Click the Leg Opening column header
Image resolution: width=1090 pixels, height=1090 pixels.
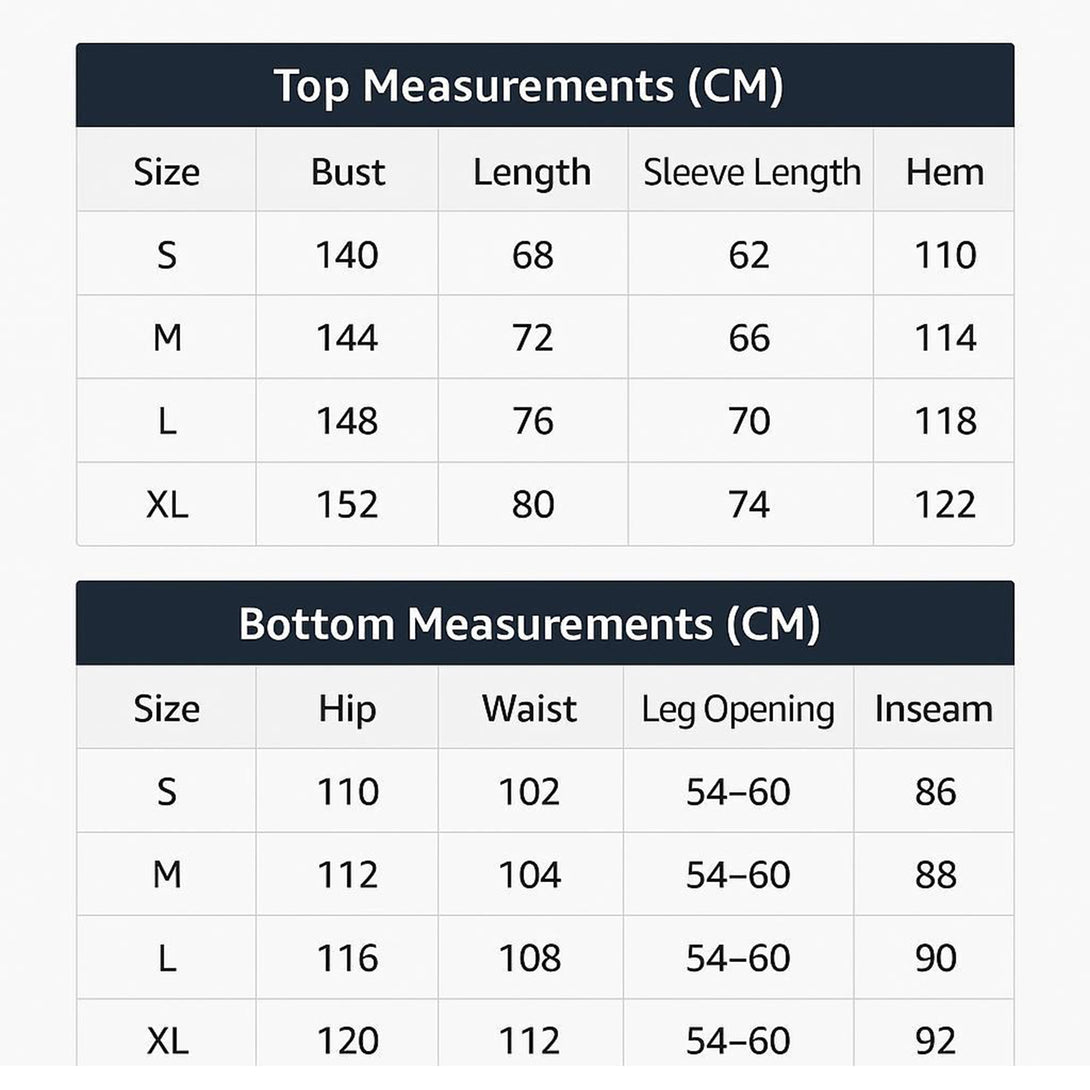coord(738,709)
